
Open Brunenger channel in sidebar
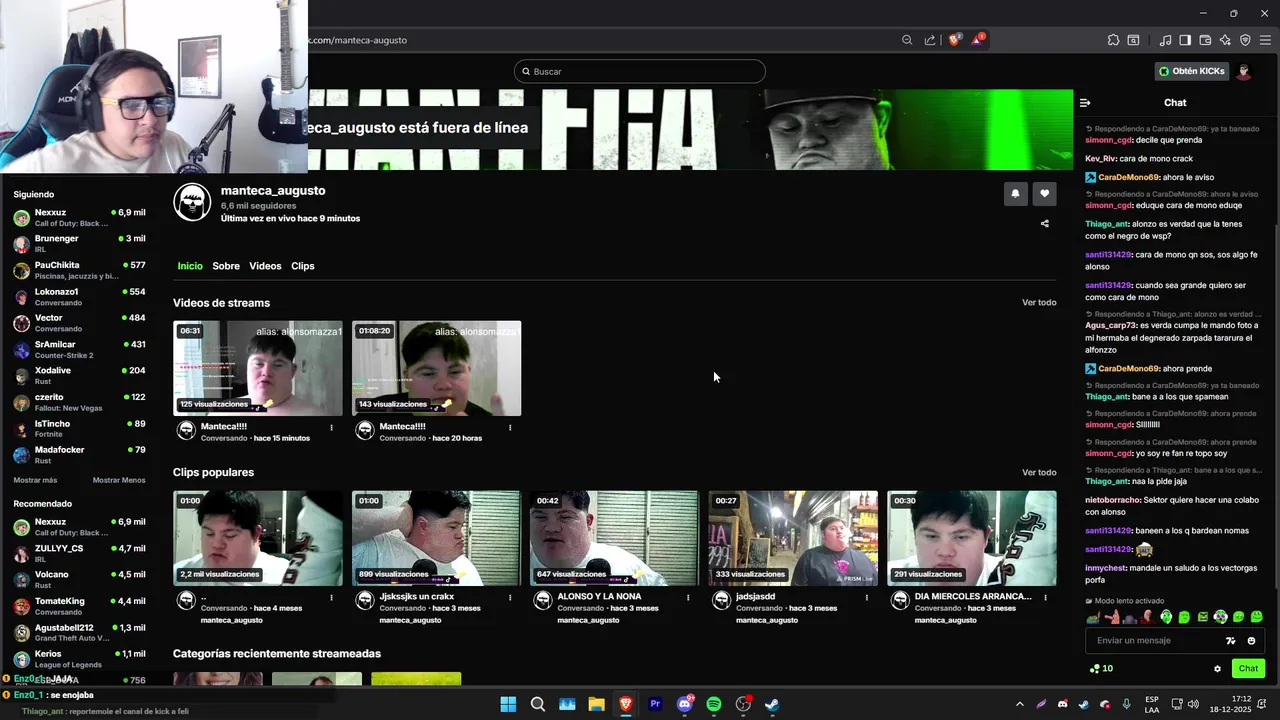79,243
